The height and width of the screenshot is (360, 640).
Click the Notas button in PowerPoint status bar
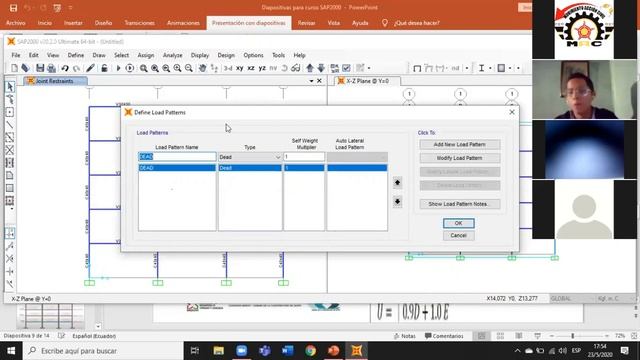pos(405,336)
